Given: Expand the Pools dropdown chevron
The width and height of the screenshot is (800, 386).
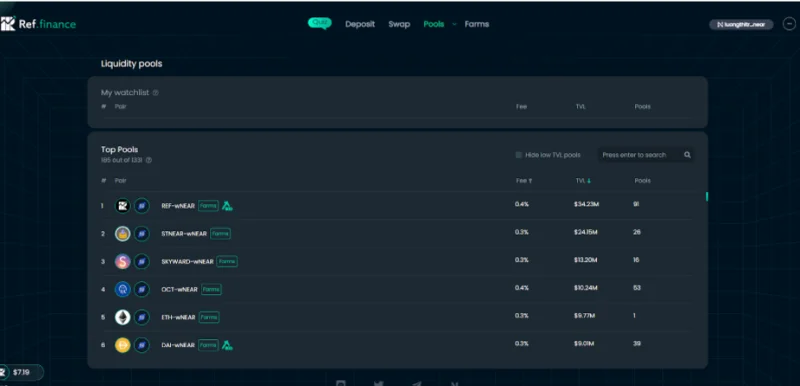Looking at the screenshot, I should pos(454,24).
